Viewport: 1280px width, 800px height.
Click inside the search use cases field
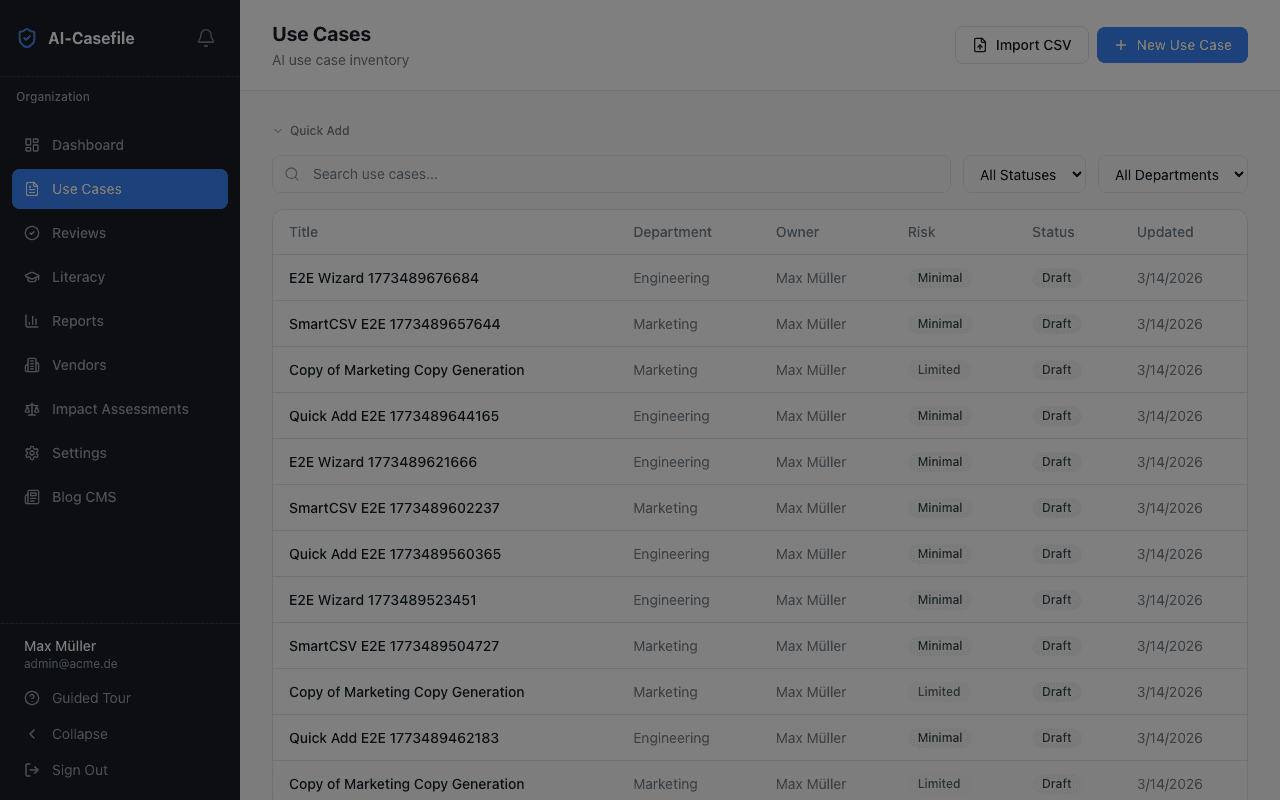click(x=610, y=174)
